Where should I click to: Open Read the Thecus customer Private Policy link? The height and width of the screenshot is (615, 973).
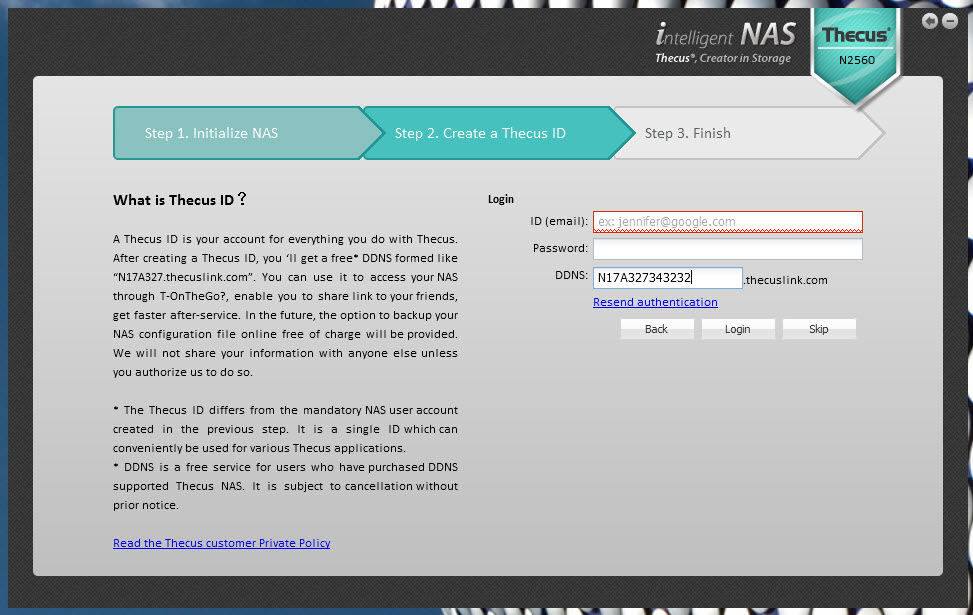[x=222, y=543]
